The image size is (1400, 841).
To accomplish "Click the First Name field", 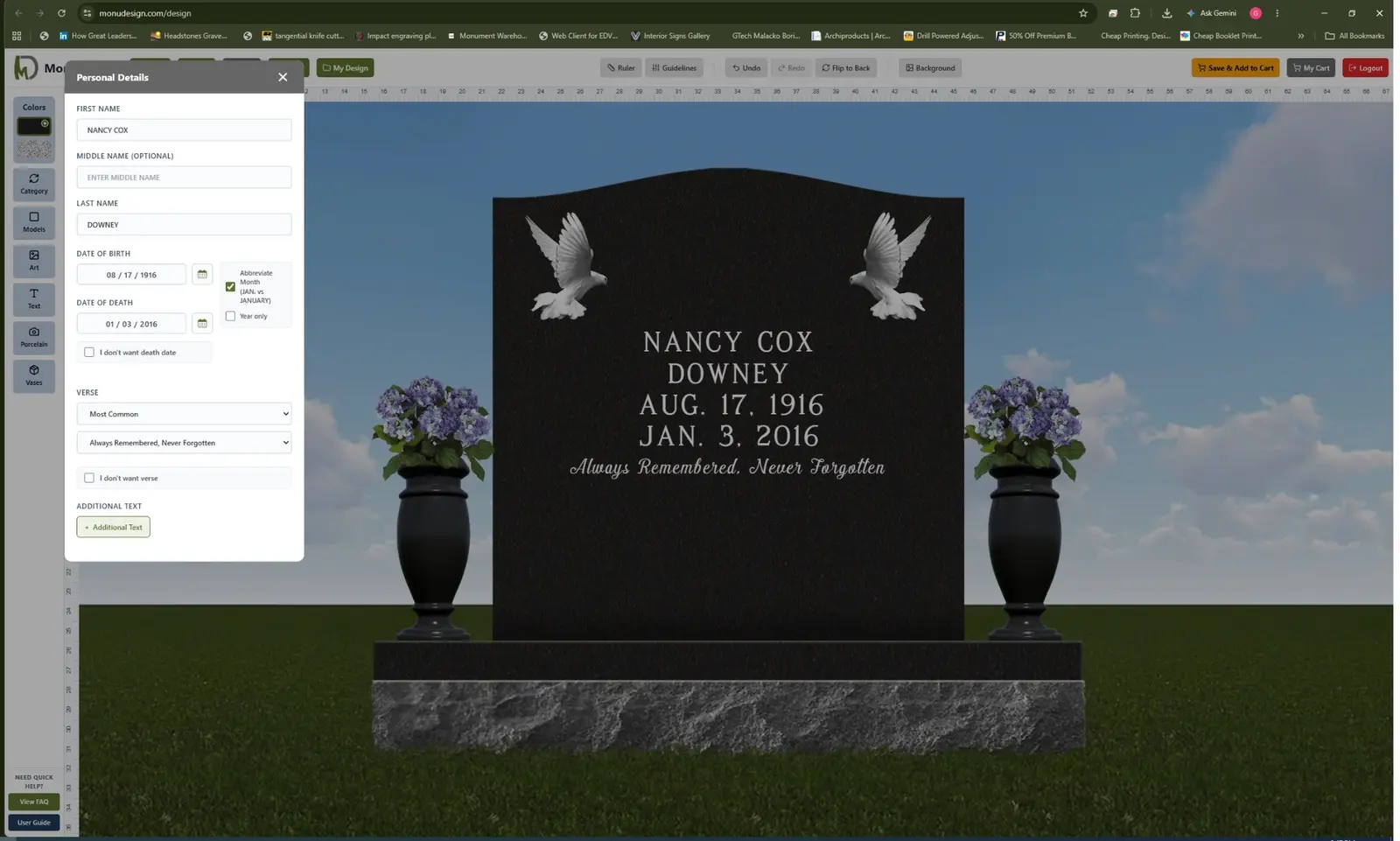I will [184, 130].
